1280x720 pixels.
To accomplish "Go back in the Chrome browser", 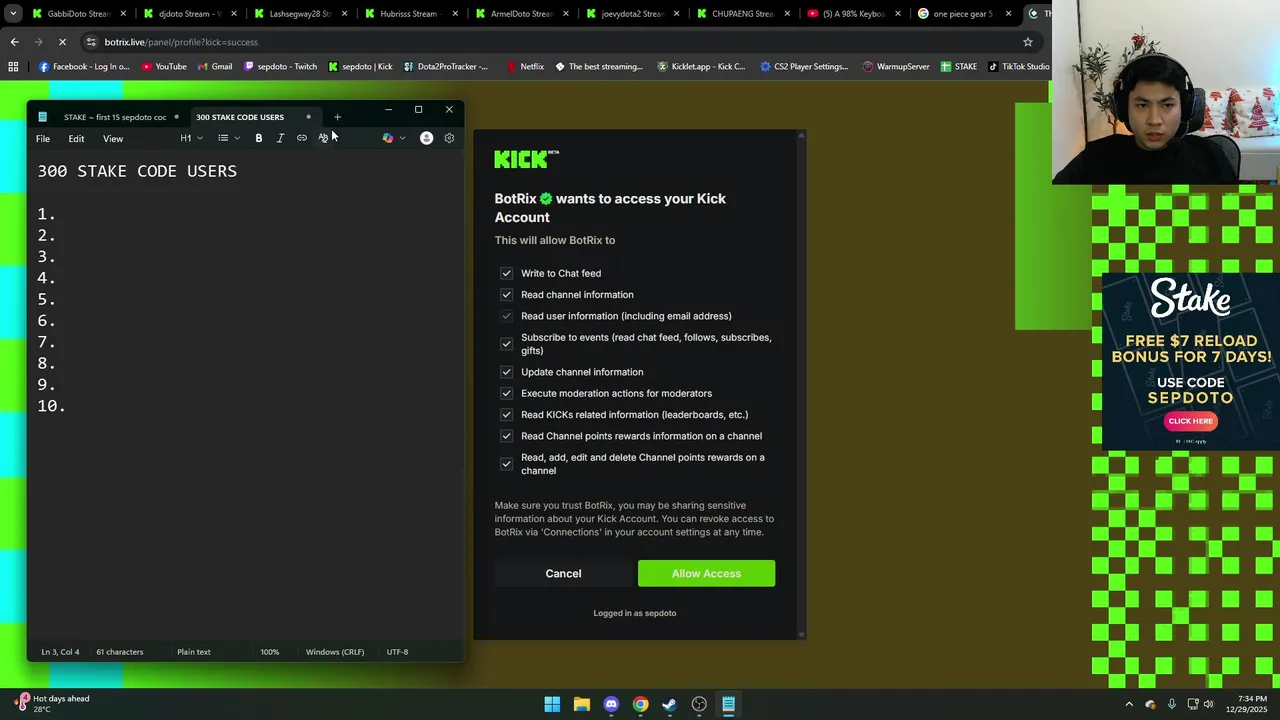I will point(14,42).
